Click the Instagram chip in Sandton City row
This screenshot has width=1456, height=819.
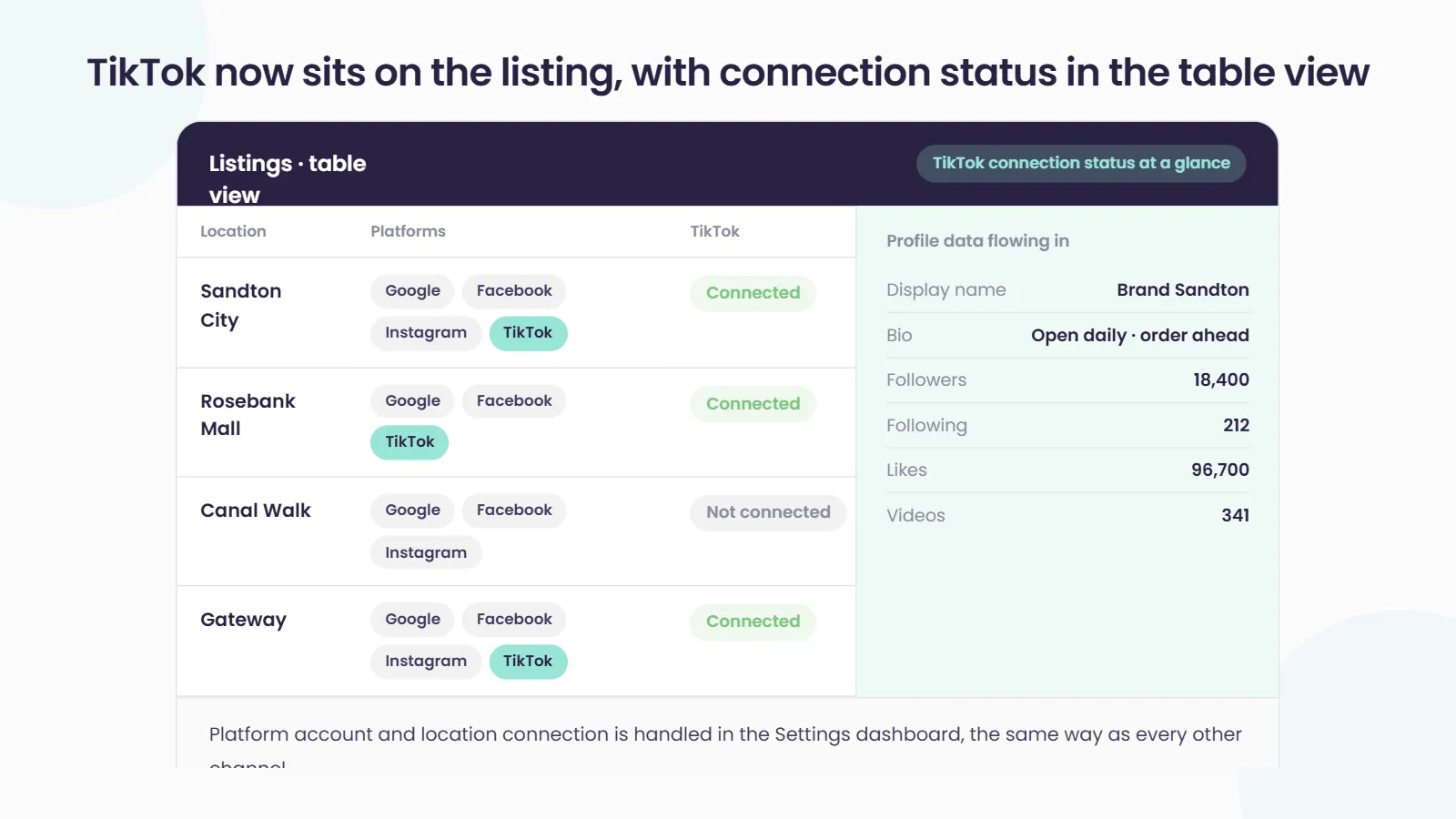[x=426, y=333]
